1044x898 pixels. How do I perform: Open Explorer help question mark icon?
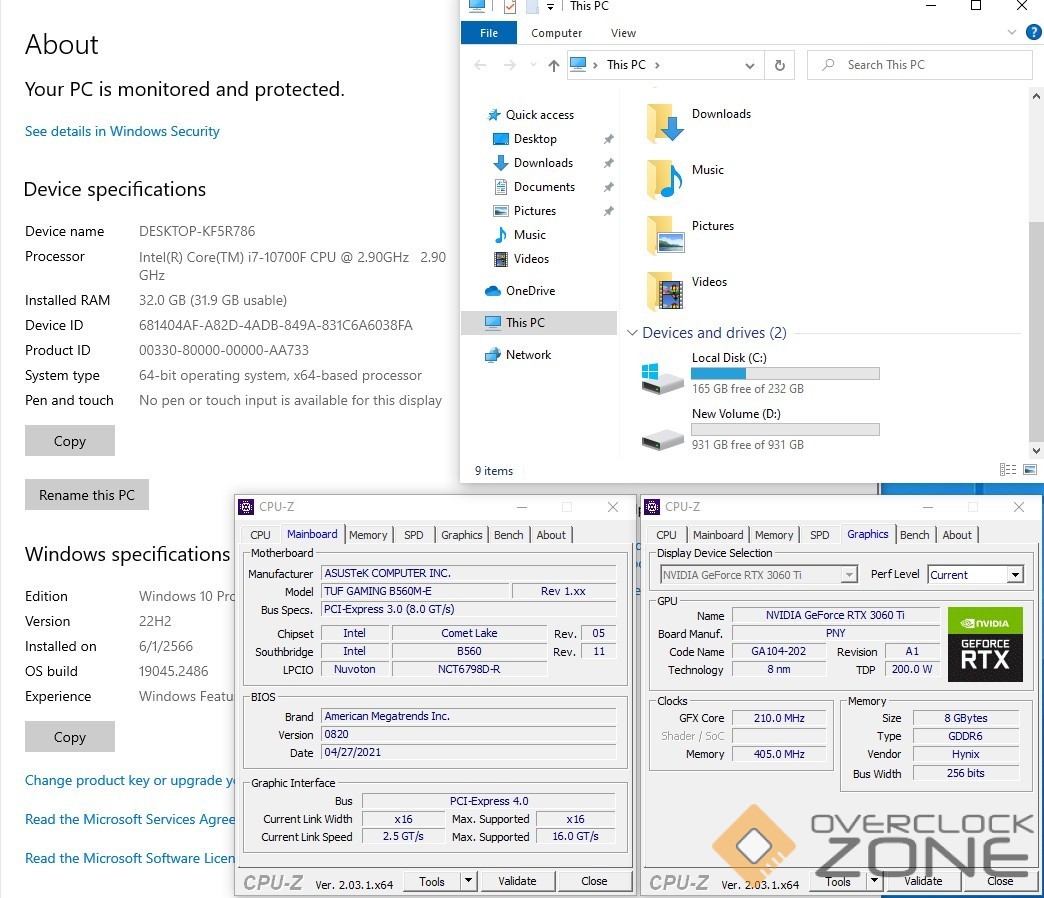pos(1034,32)
